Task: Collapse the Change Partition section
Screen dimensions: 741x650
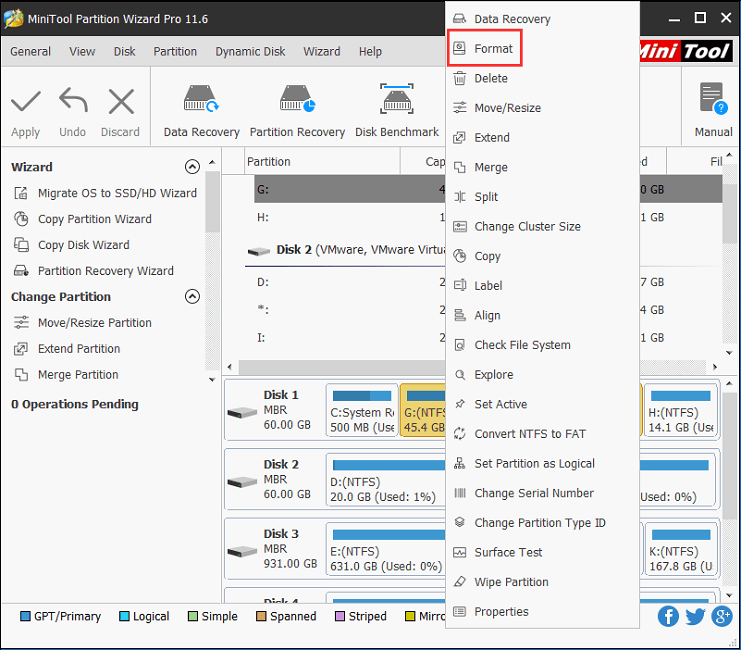Action: click(192, 297)
